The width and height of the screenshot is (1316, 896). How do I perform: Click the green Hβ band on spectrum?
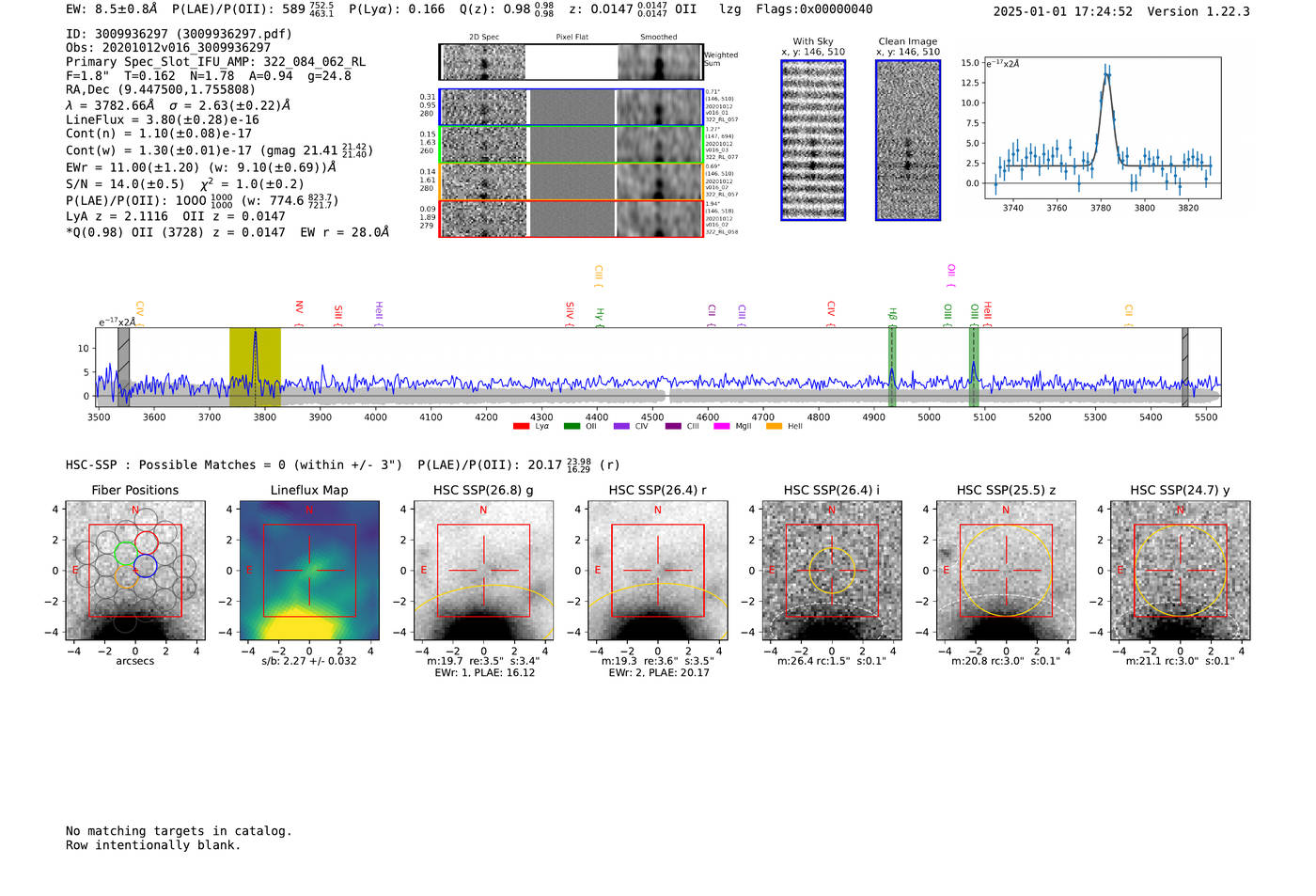point(892,368)
